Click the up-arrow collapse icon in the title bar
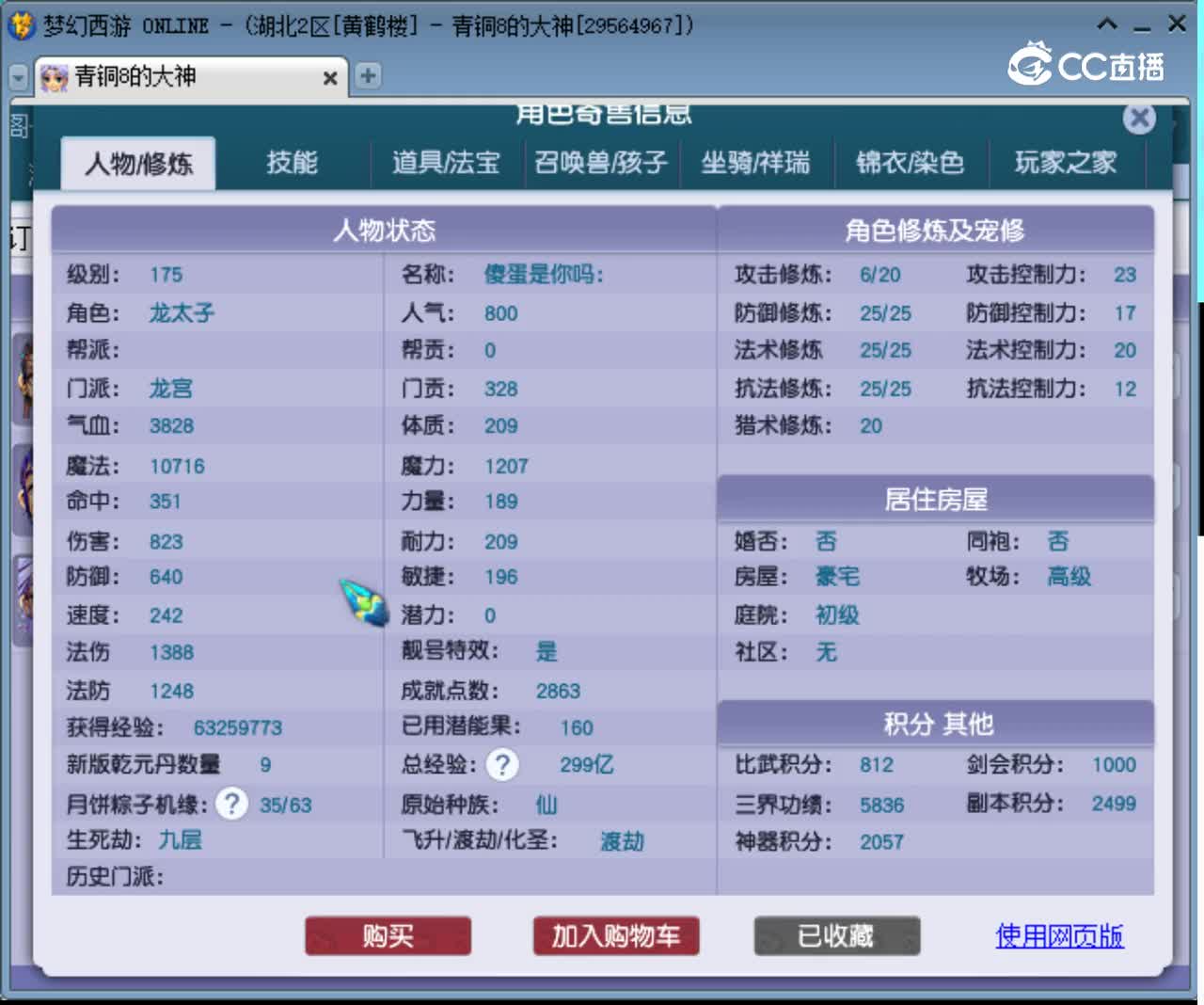Image resolution: width=1204 pixels, height=1005 pixels. (1108, 24)
